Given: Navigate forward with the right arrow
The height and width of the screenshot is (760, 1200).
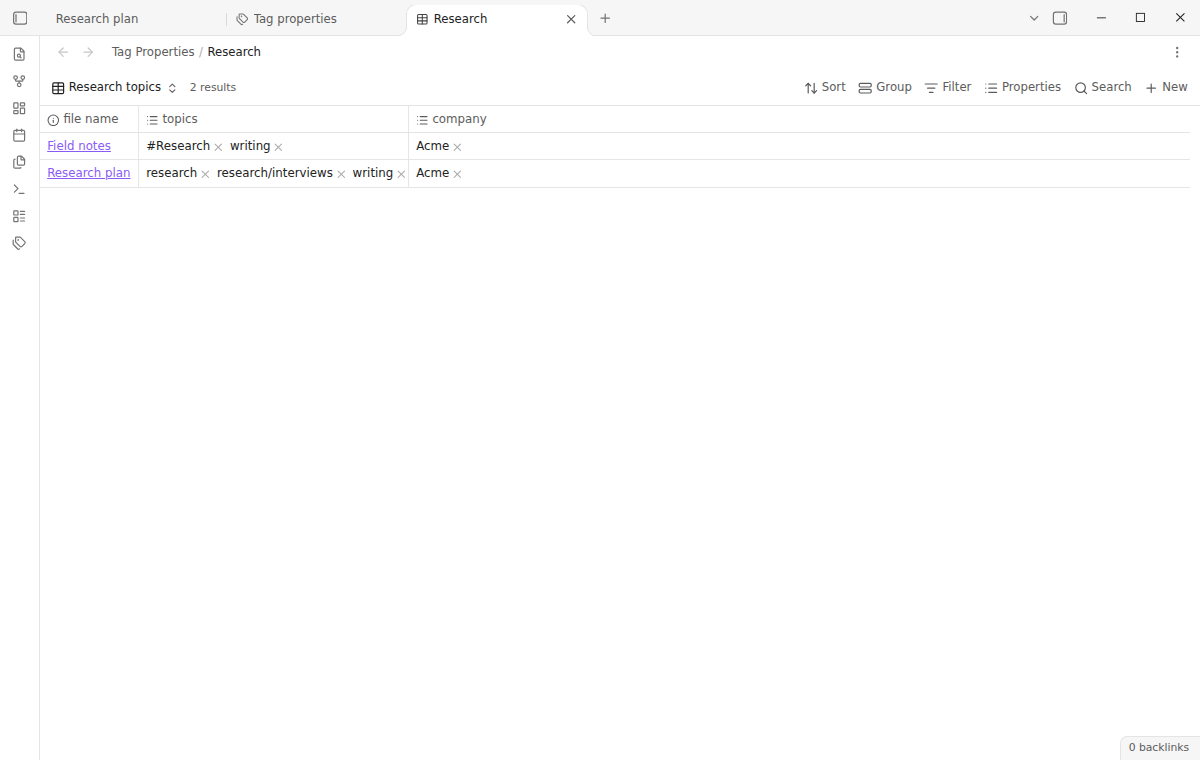Looking at the screenshot, I should (x=88, y=52).
